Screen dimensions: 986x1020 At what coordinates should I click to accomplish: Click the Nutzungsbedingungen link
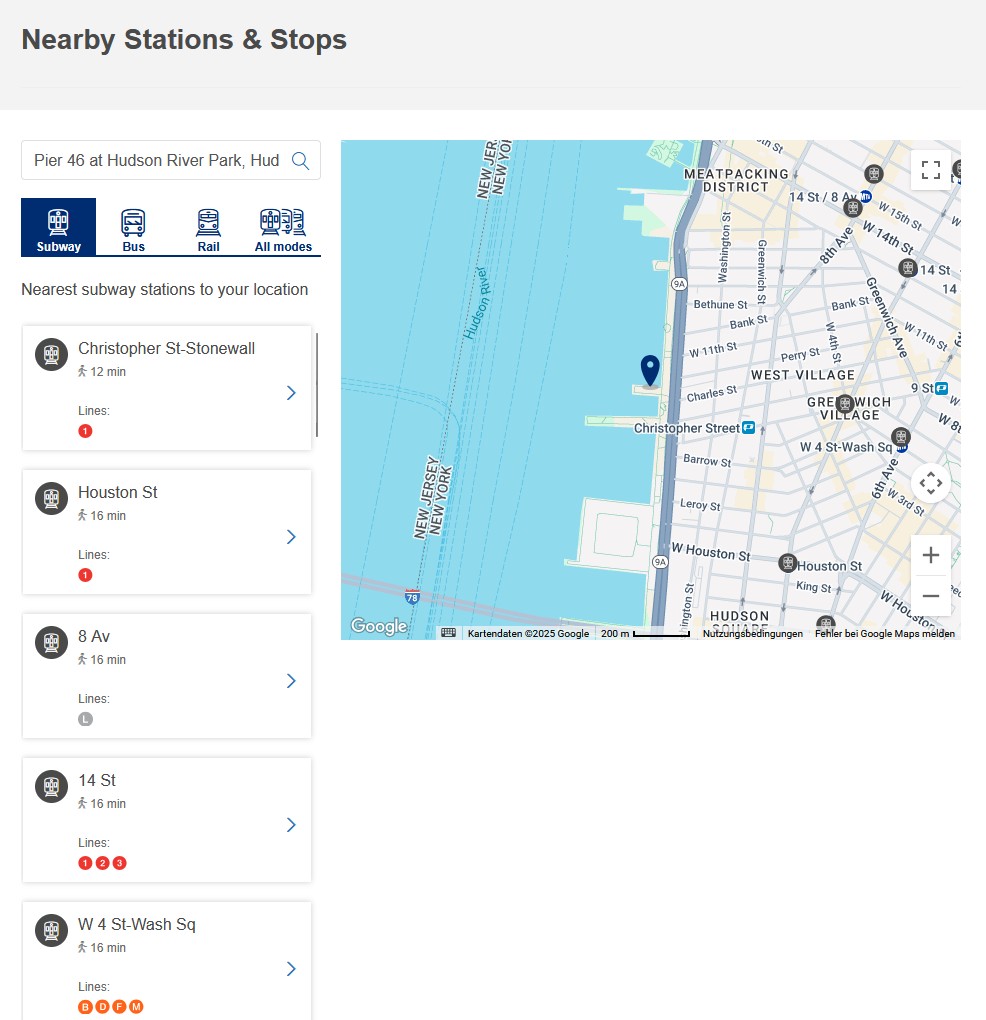pyautogui.click(x=752, y=634)
